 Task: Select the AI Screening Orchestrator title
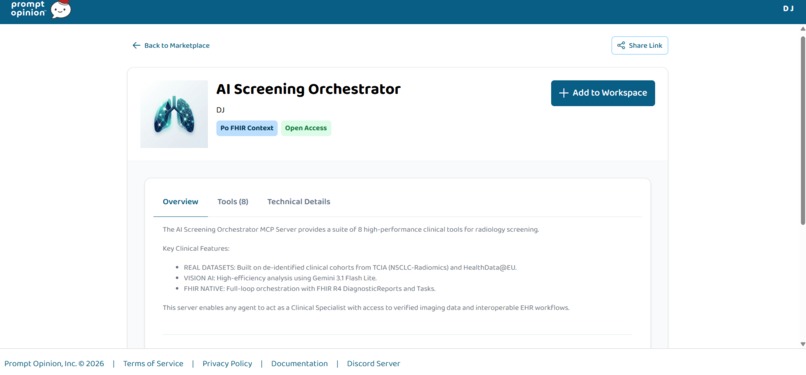click(308, 89)
